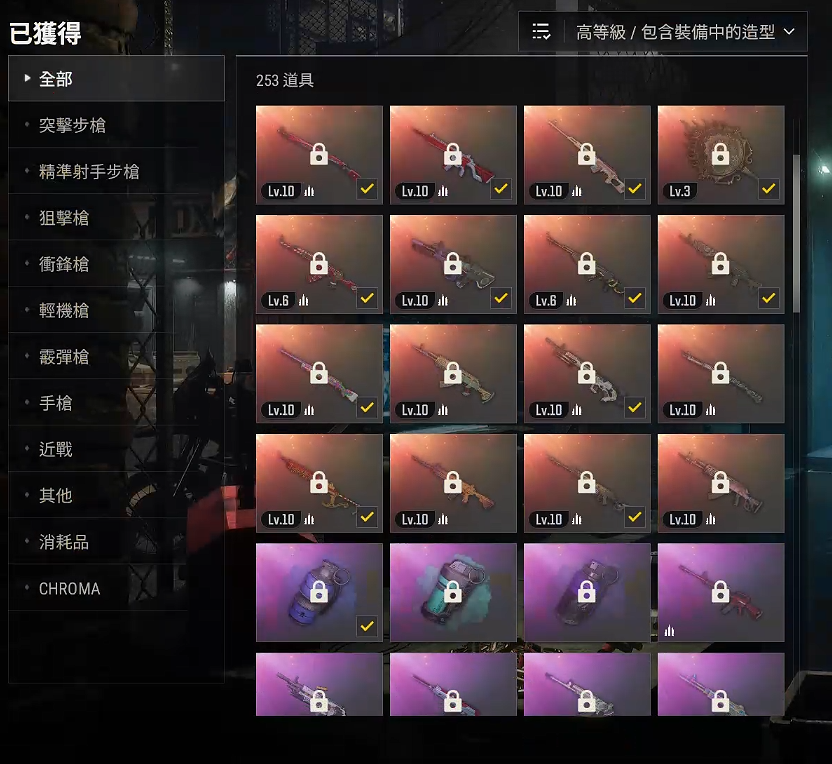Toggle the checkmark on the Lv.3 pan skin
Screen dimensions: 832x764
[x=769, y=189]
